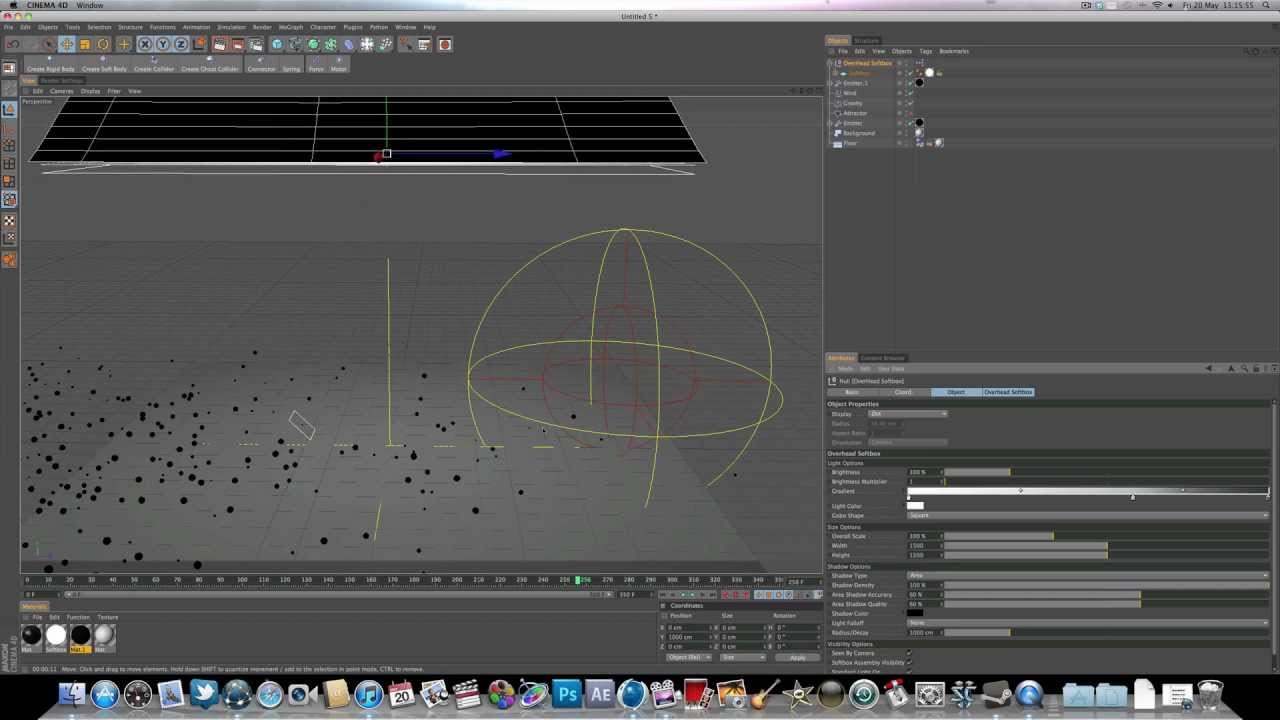Toggle Seen By Camera checkbox

[x=909, y=653]
